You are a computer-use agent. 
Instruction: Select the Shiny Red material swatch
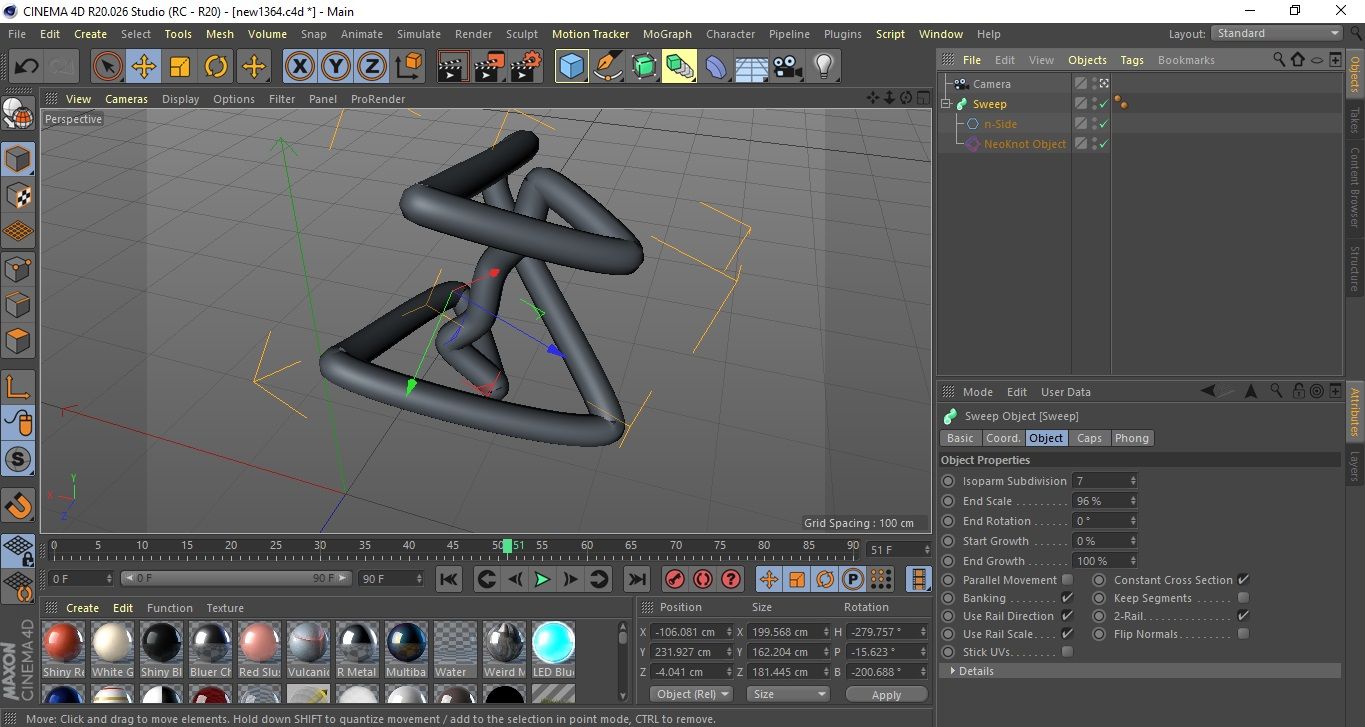click(x=64, y=644)
